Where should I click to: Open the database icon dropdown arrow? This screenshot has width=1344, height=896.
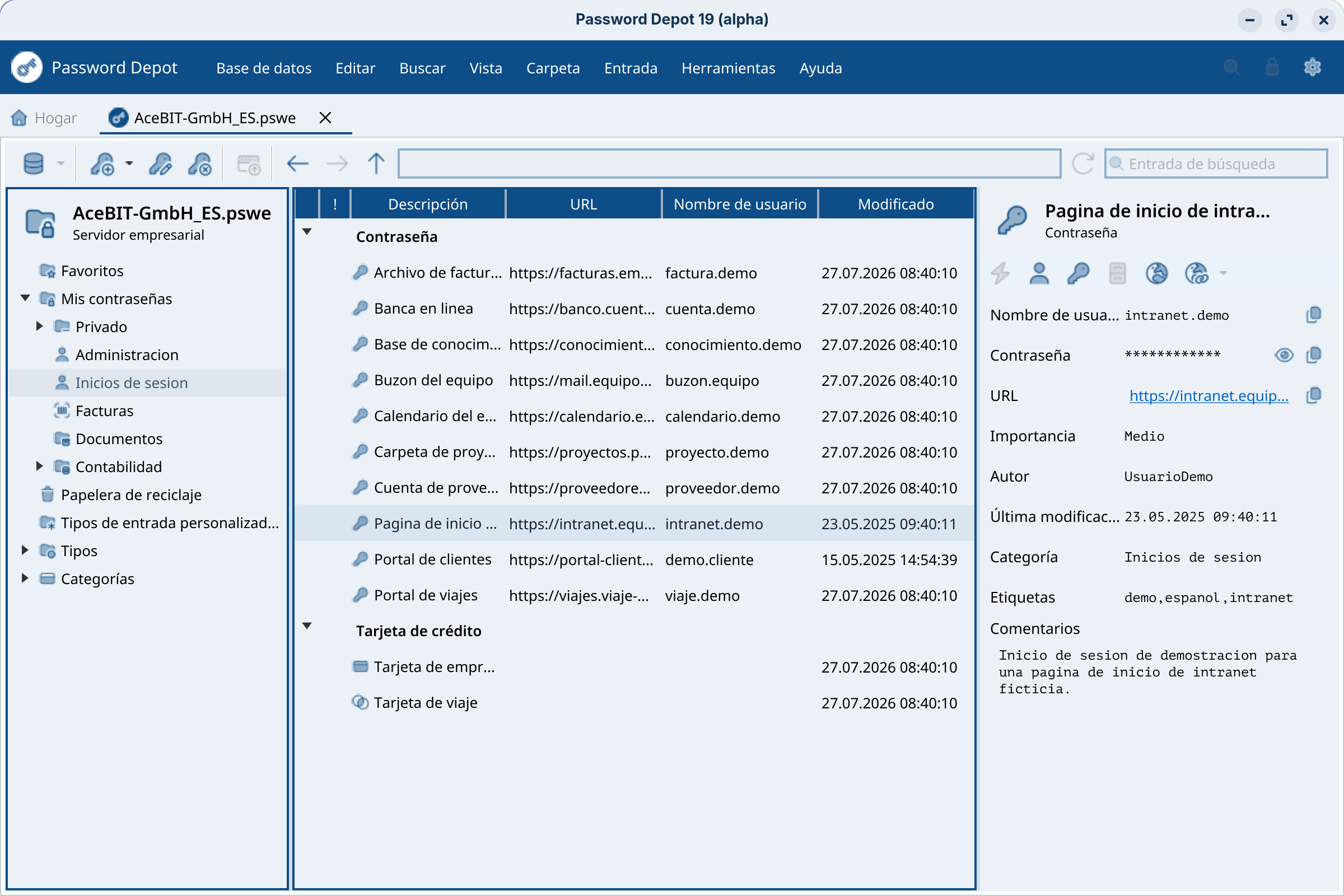60,164
